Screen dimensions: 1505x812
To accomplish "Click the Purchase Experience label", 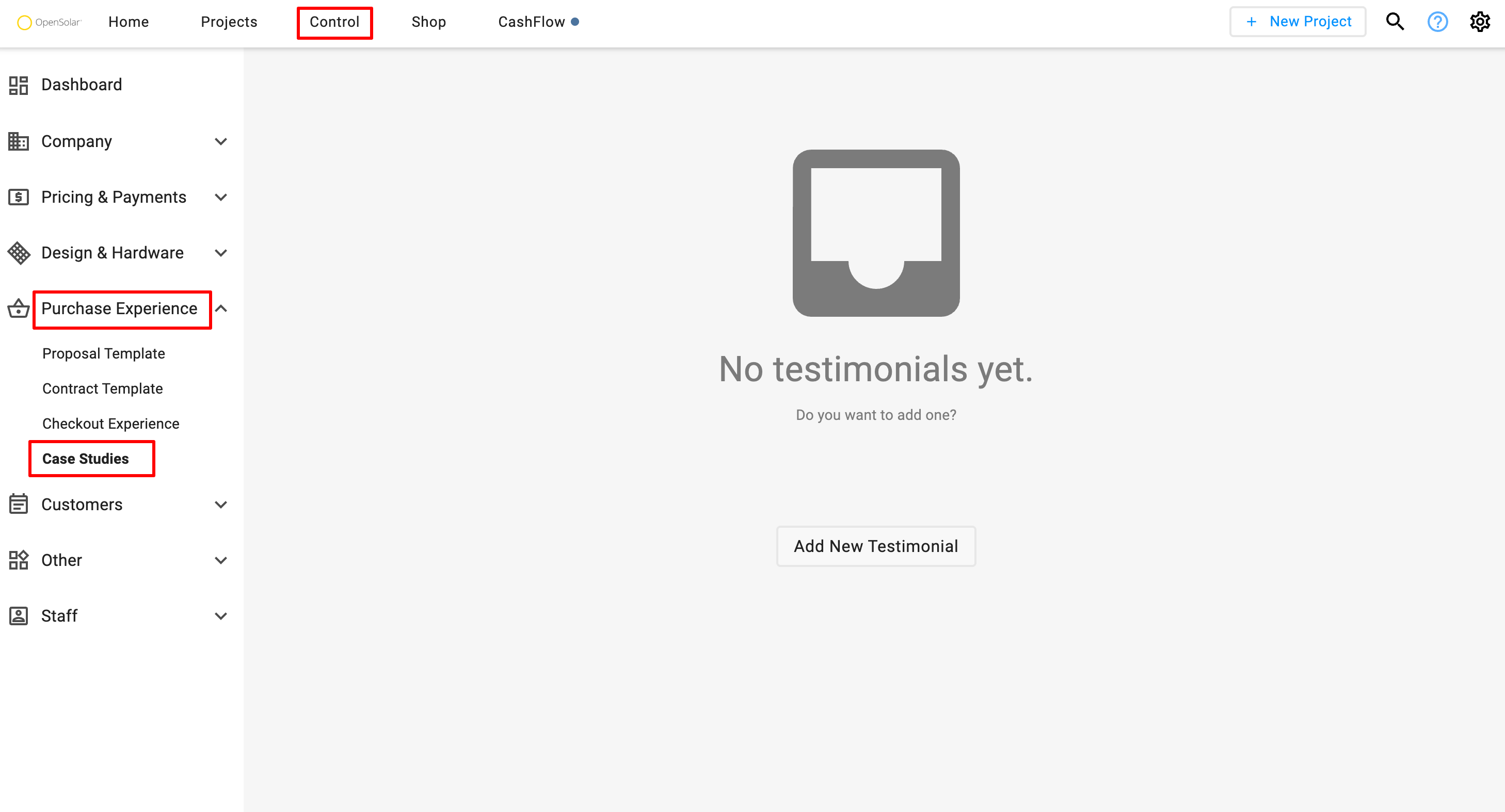I will [x=119, y=308].
